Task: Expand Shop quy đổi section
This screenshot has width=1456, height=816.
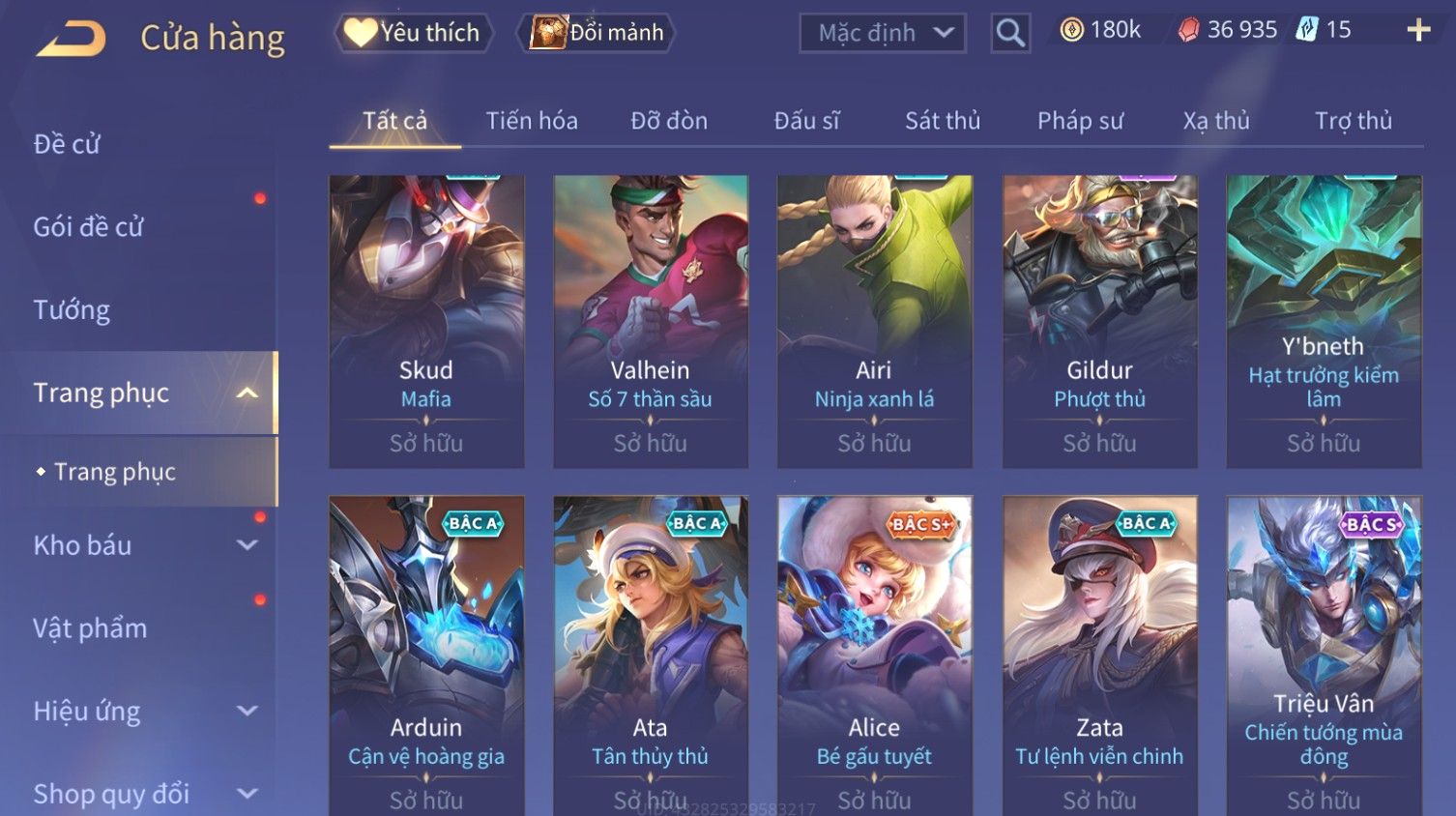Action: pyautogui.click(x=248, y=794)
